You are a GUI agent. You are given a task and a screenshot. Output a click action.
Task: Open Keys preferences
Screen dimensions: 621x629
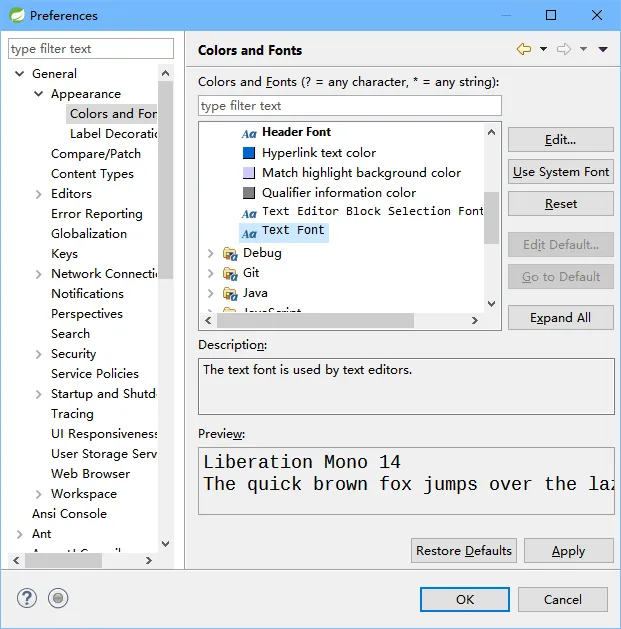(64, 254)
